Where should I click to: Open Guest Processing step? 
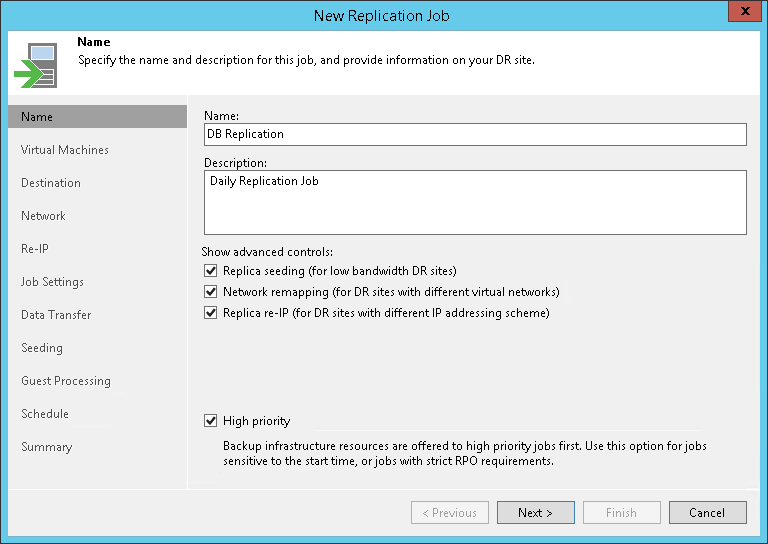click(66, 381)
